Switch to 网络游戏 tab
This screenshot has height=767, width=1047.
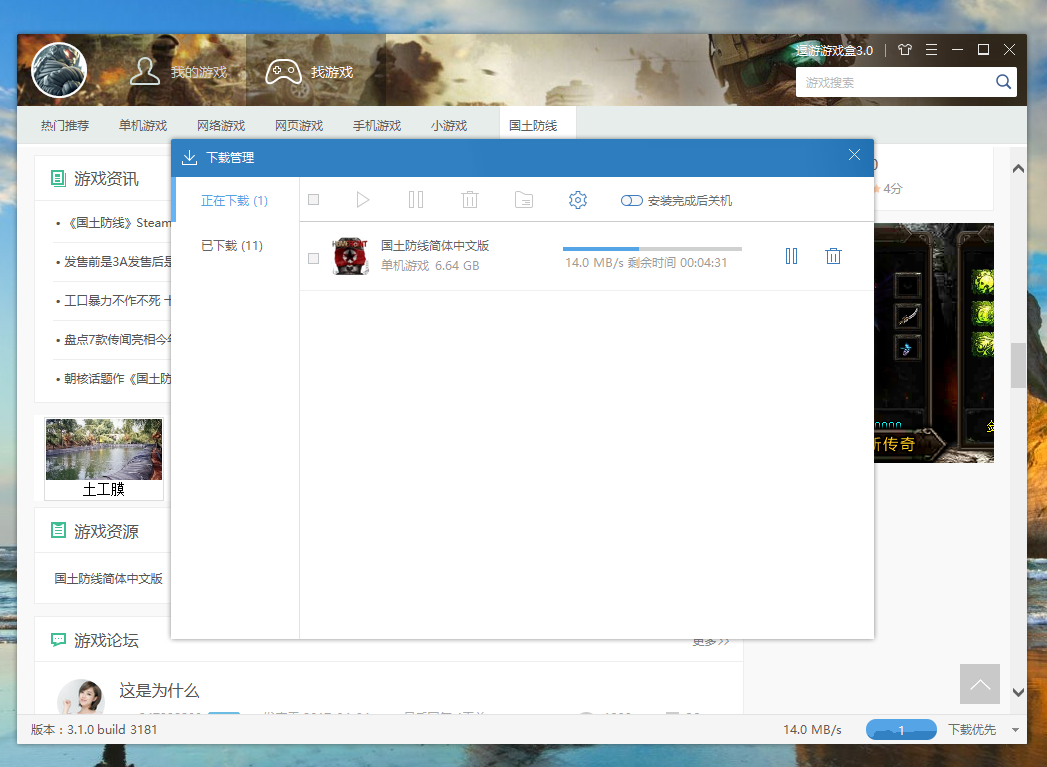[x=221, y=125]
